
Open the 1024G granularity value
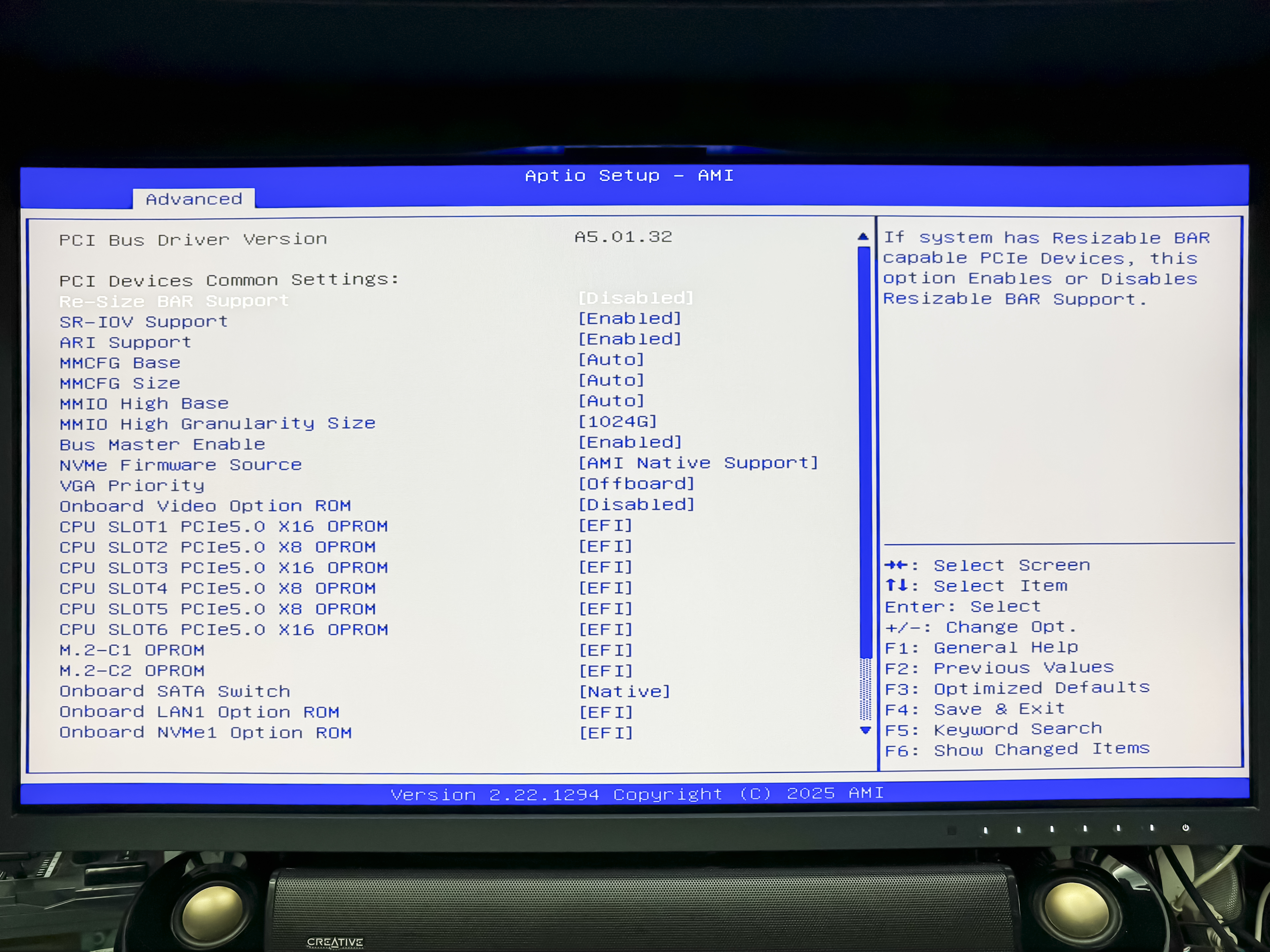tap(617, 422)
